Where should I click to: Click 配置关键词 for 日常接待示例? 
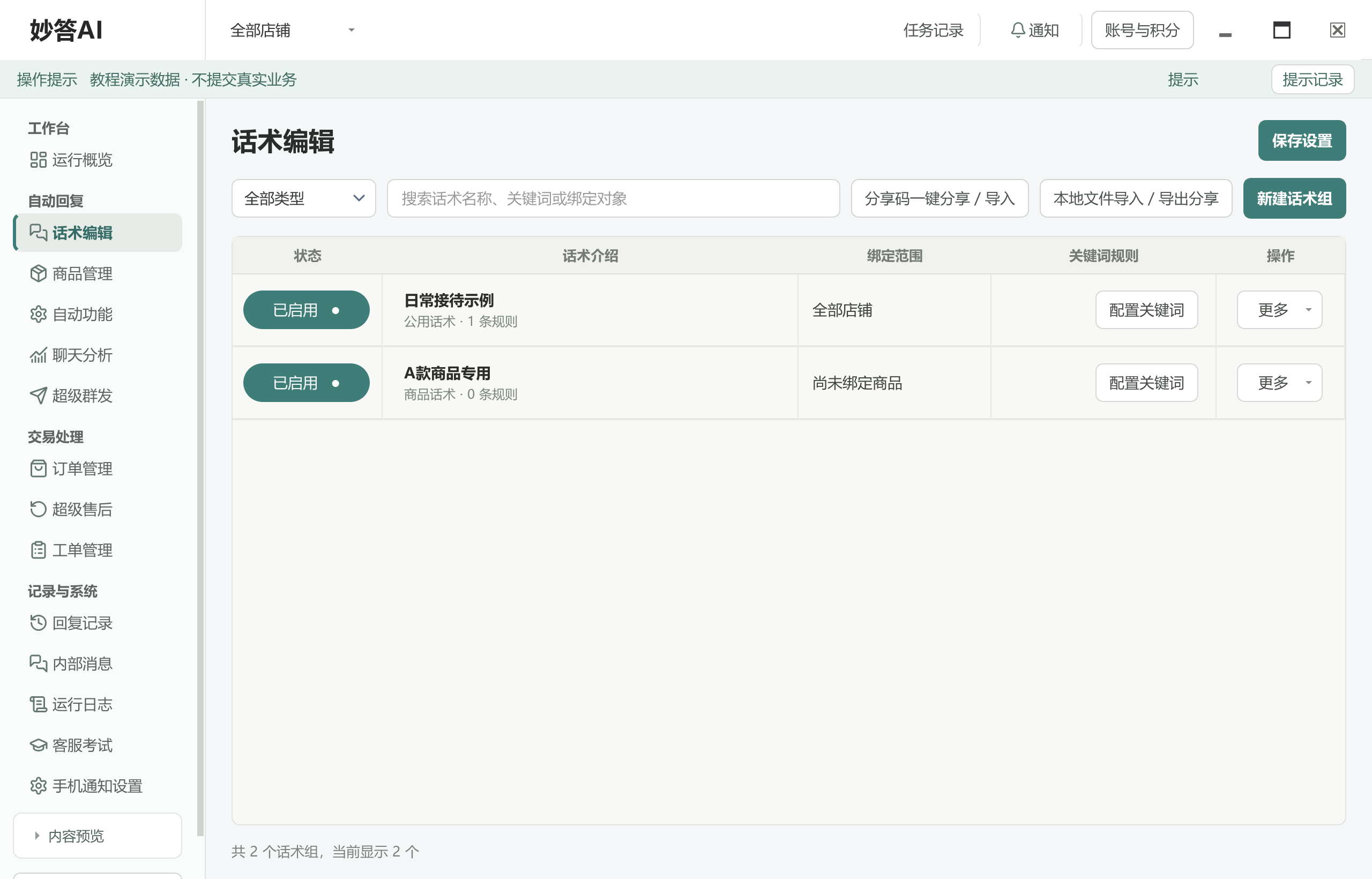(1146, 310)
